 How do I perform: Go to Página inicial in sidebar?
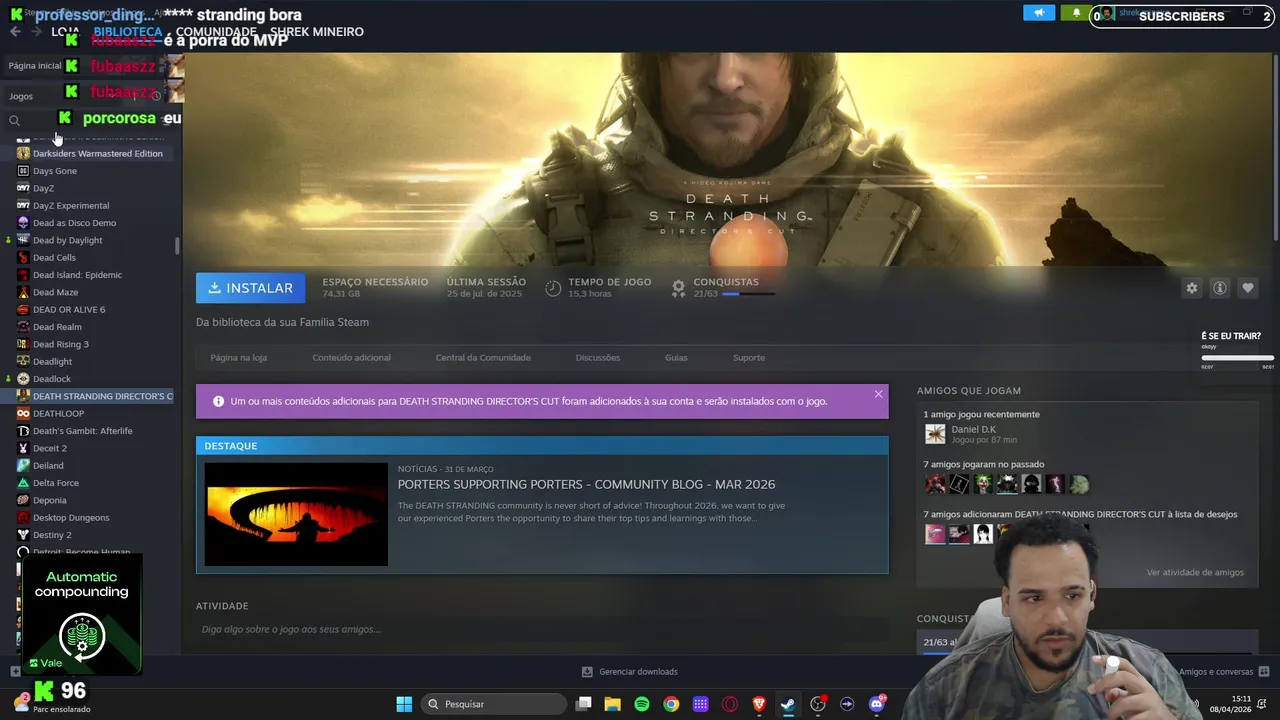pos(35,66)
